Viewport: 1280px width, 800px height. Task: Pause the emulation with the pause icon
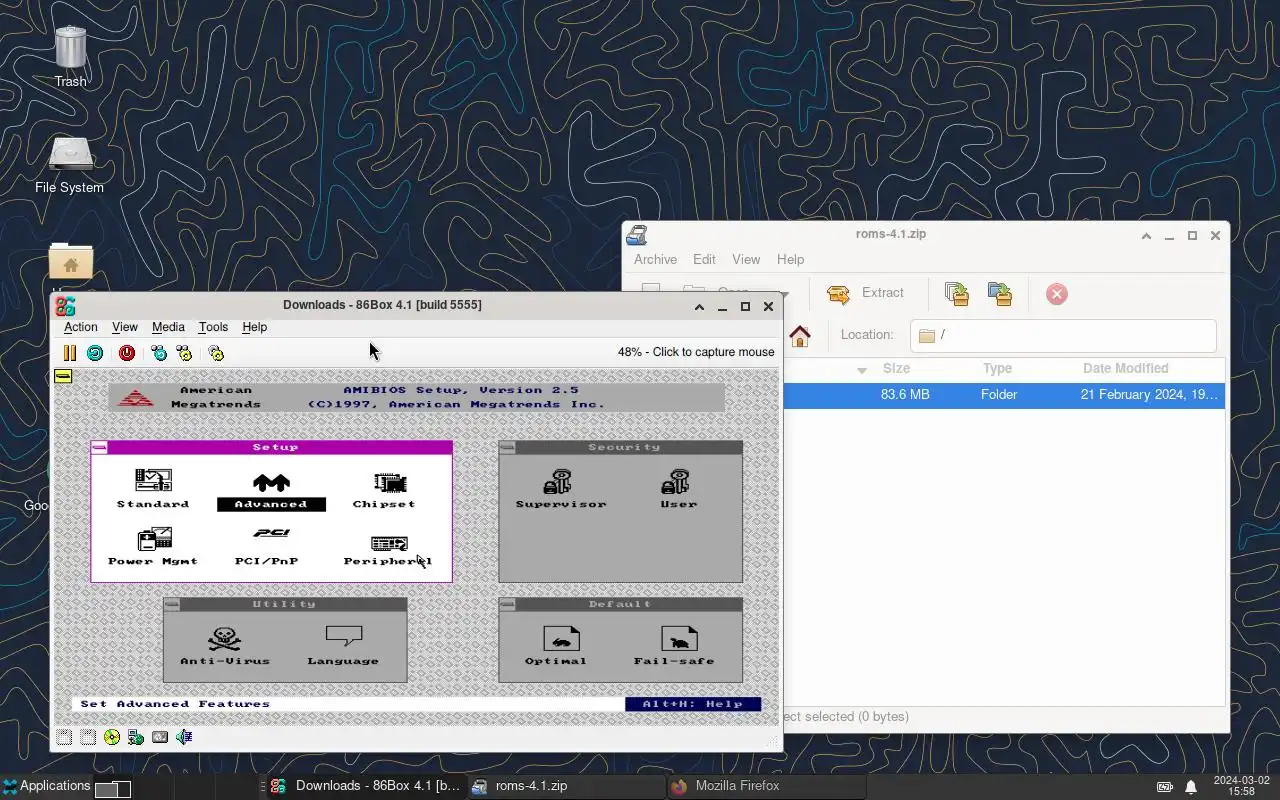click(x=69, y=353)
